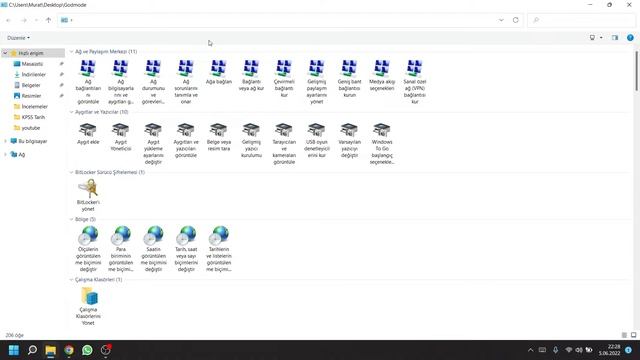Image resolution: width=640 pixels, height=360 pixels.
Task: Open taskbar Search
Action: pos(32,350)
